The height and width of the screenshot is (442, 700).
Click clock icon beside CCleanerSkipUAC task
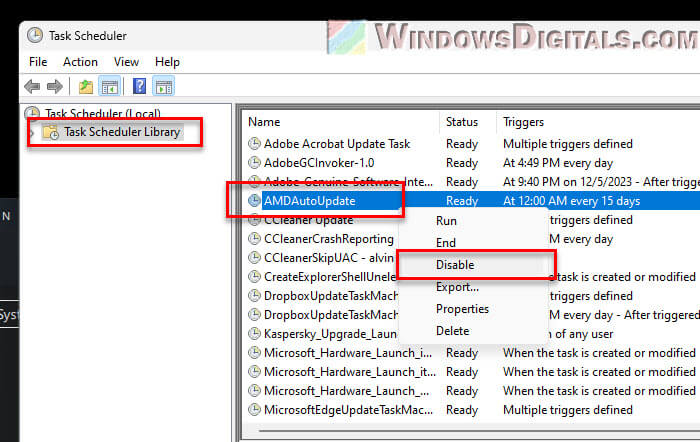pos(254,258)
